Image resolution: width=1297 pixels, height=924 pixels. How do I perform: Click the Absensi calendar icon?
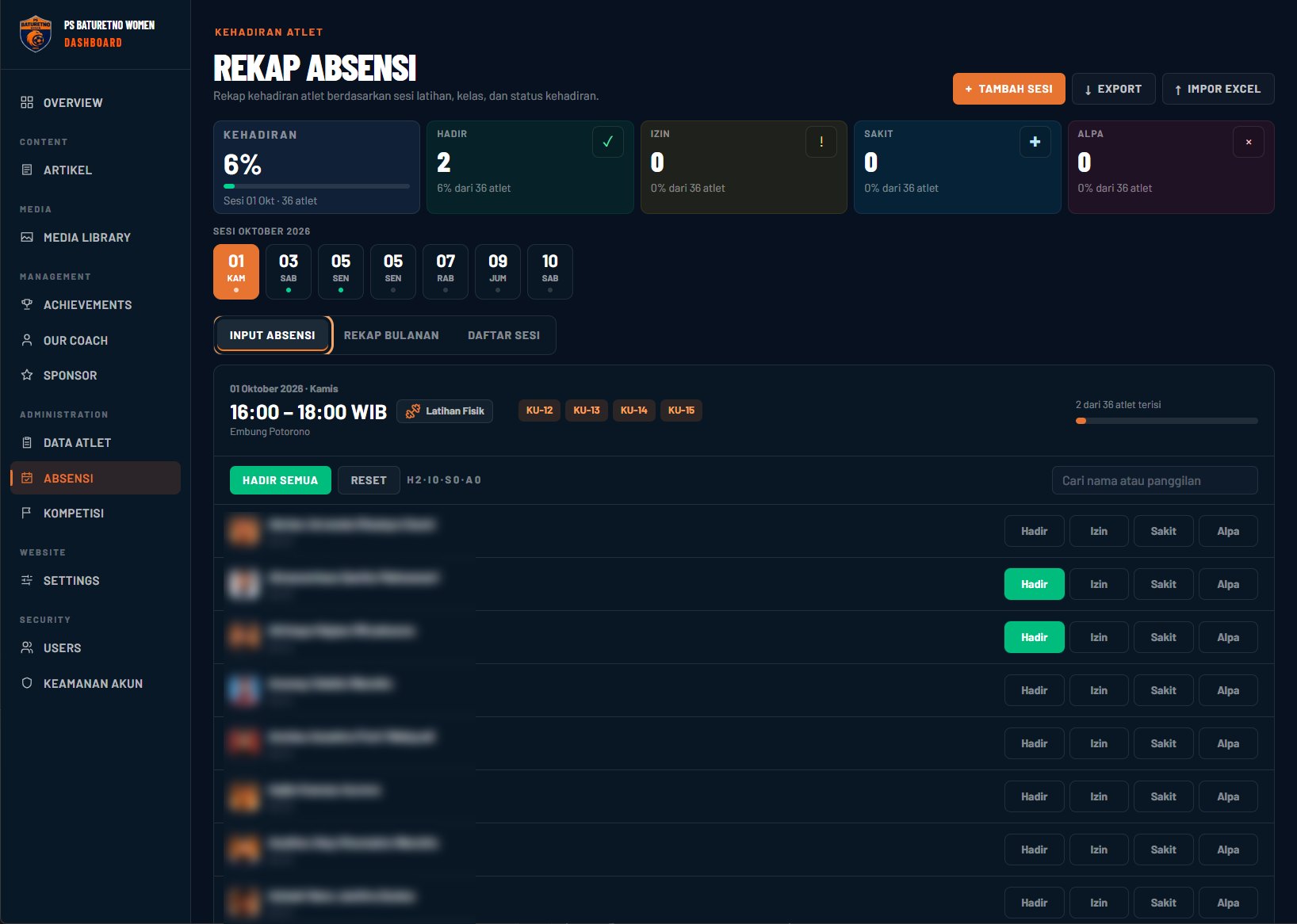click(x=27, y=478)
